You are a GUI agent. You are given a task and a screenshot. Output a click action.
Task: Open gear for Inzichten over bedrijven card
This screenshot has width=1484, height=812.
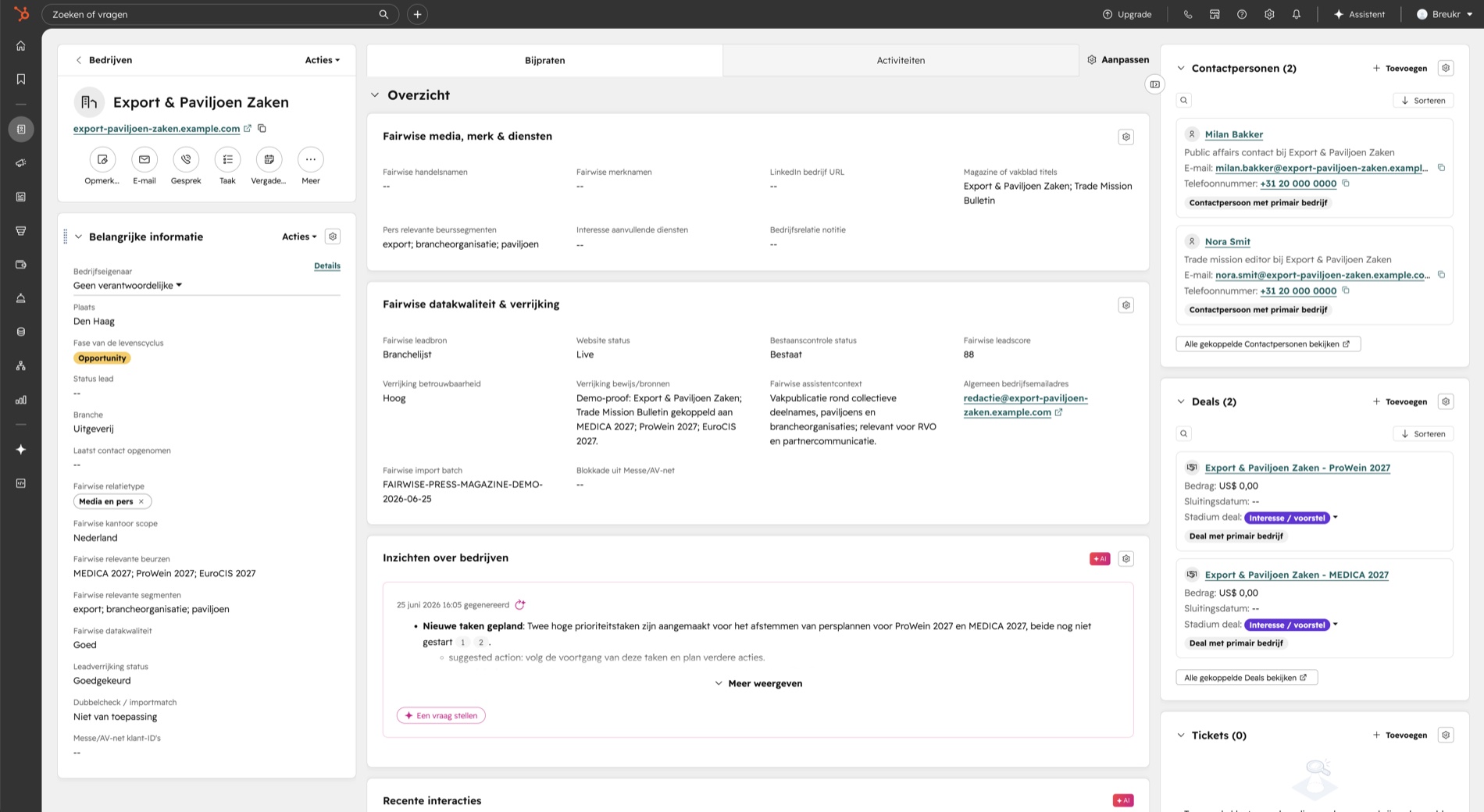click(1125, 559)
